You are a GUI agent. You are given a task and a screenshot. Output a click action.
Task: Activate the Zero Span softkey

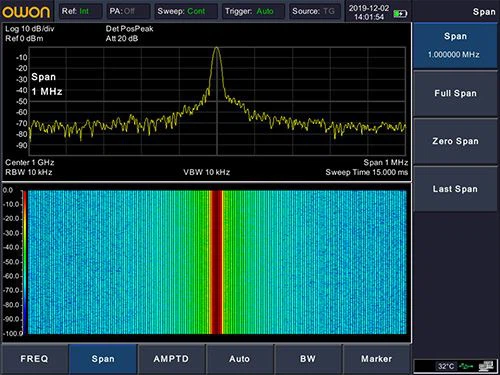(455, 141)
